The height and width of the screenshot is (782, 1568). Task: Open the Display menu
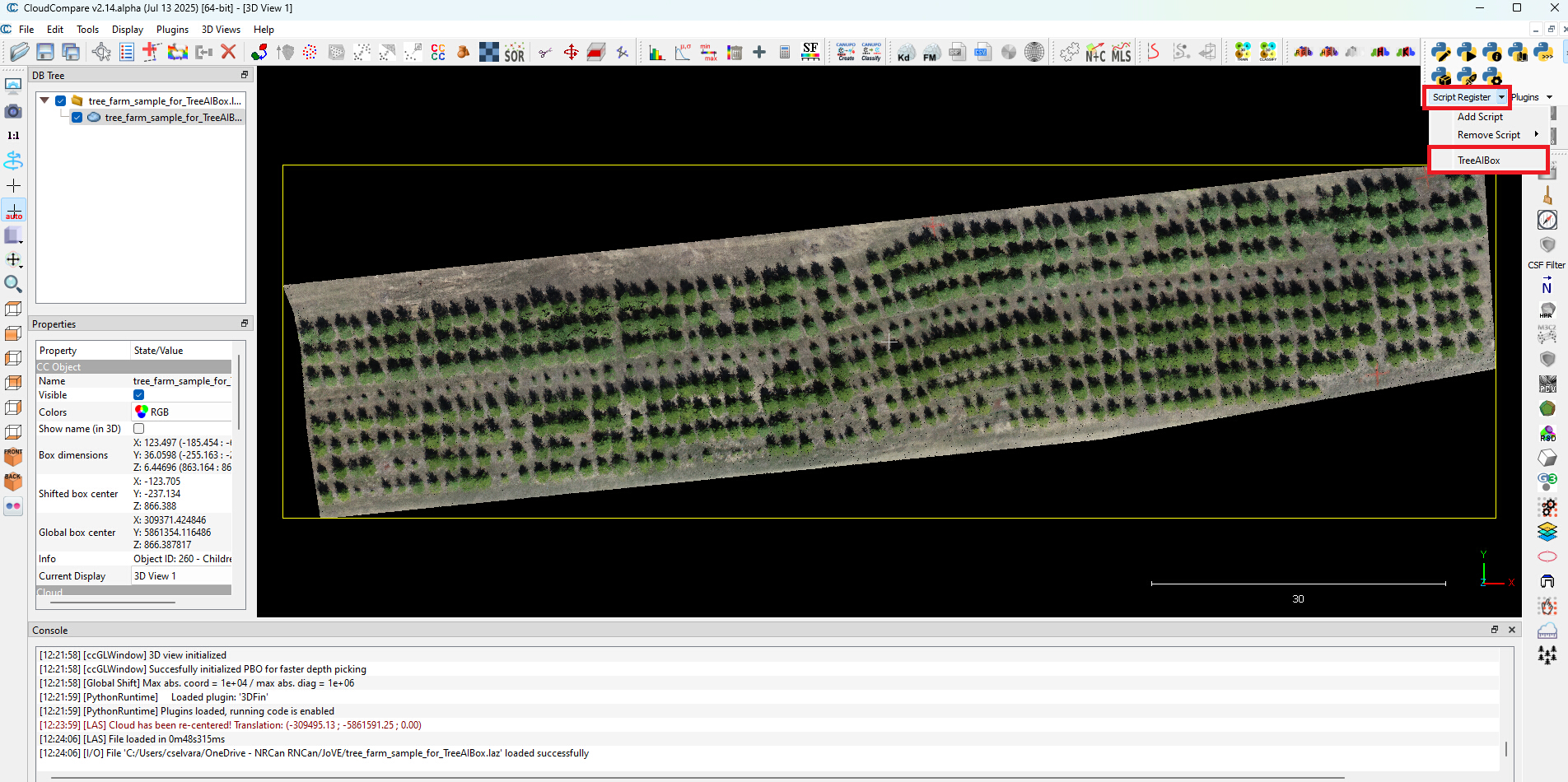point(128,30)
